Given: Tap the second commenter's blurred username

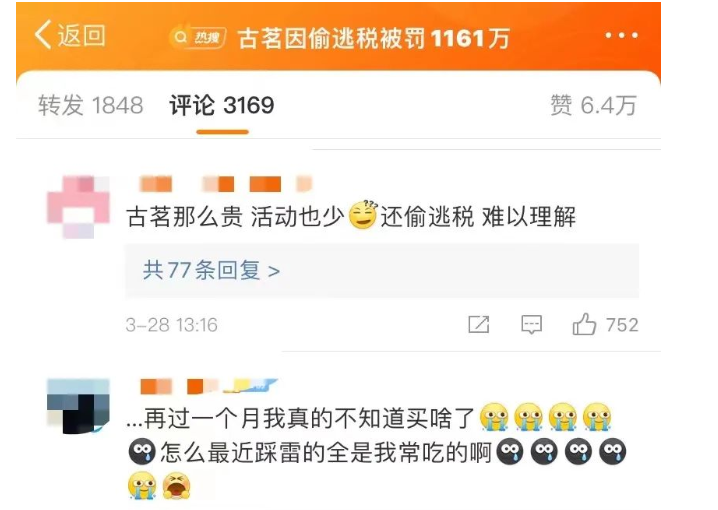Looking at the screenshot, I should click(208, 386).
